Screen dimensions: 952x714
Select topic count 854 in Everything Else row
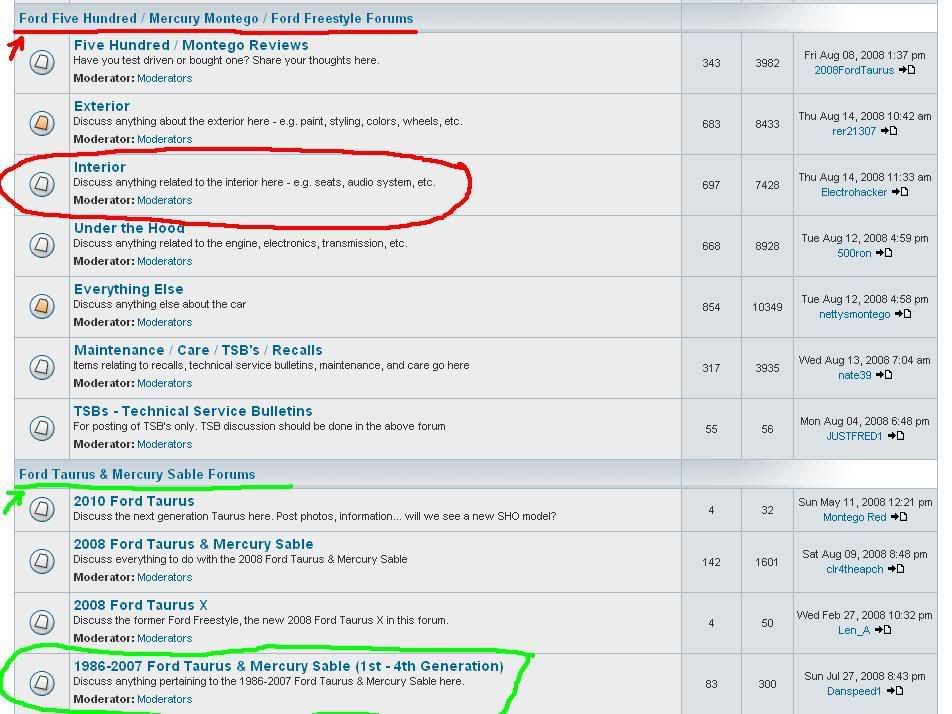click(x=711, y=307)
